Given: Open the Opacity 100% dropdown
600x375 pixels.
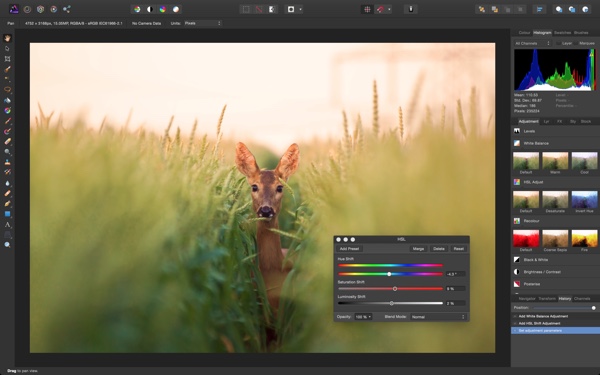Looking at the screenshot, I should point(363,317).
